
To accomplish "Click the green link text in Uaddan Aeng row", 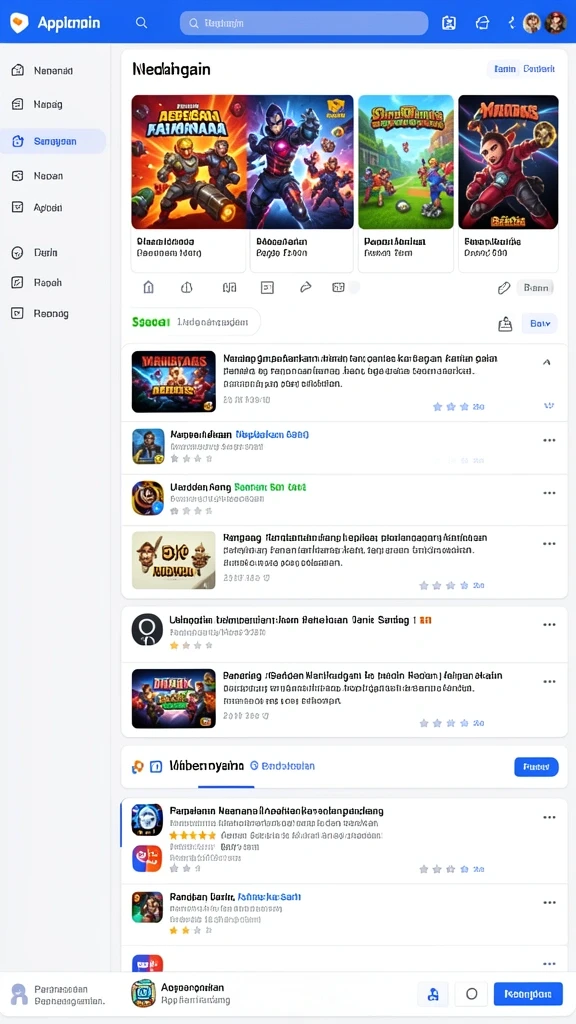I will tap(270, 487).
